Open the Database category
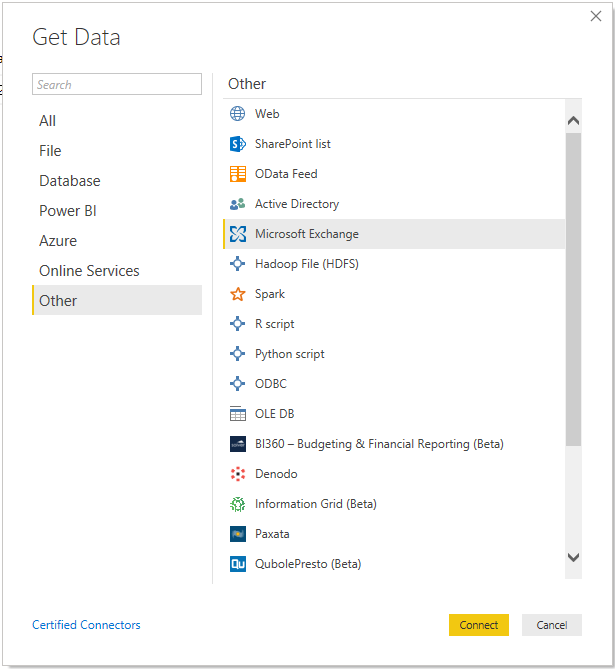 point(117,181)
